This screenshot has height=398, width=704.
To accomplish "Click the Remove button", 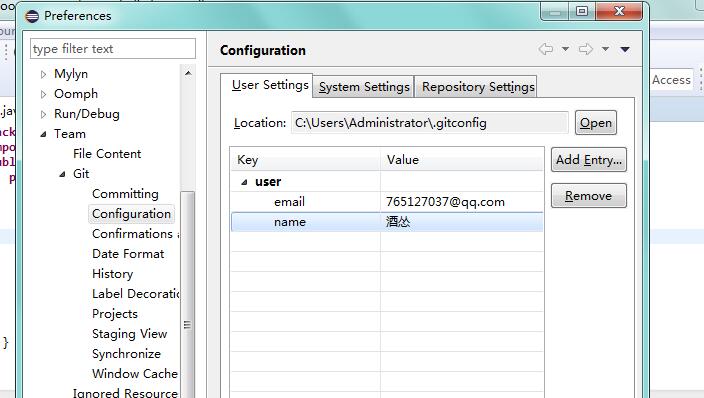I will point(589,195).
